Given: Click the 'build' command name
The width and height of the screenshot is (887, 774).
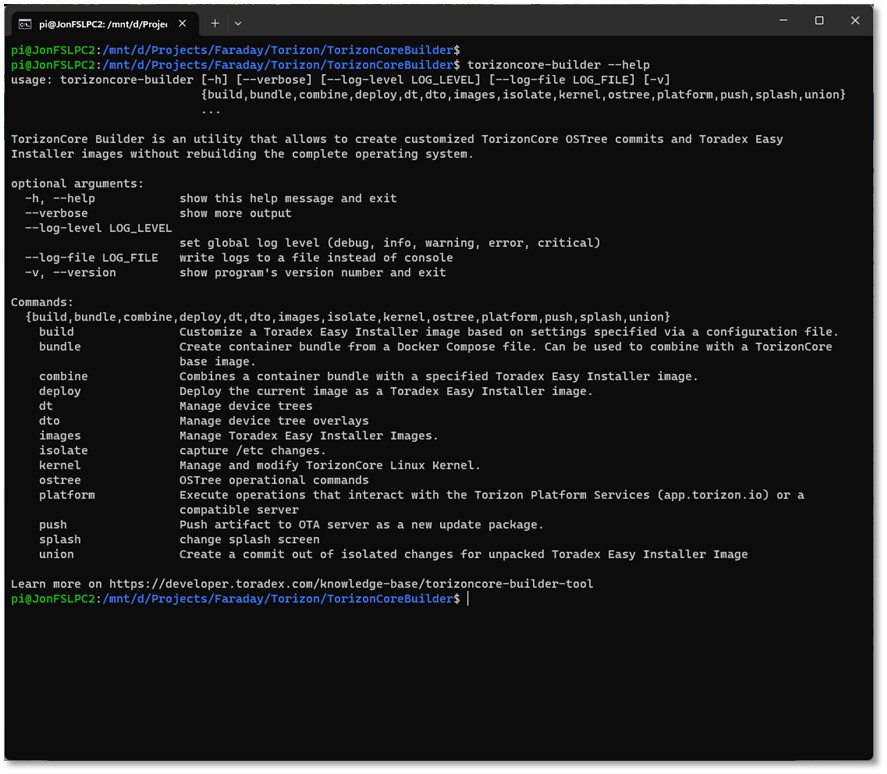Looking at the screenshot, I should 57,332.
